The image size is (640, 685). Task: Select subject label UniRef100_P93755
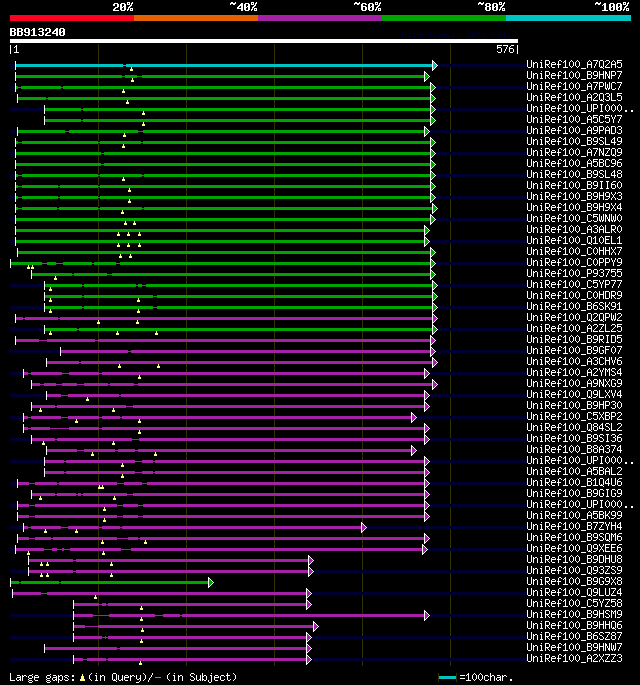point(574,273)
